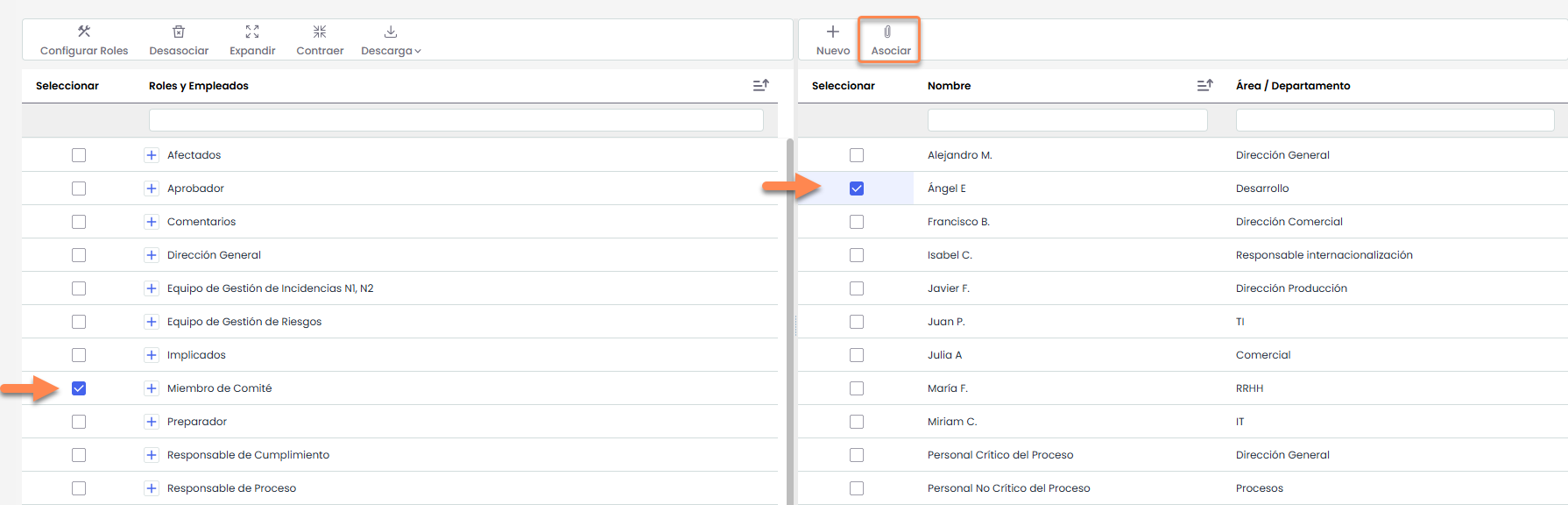The image size is (1568, 505).
Task: Click the Área / Departamento column header
Action: point(1292,86)
